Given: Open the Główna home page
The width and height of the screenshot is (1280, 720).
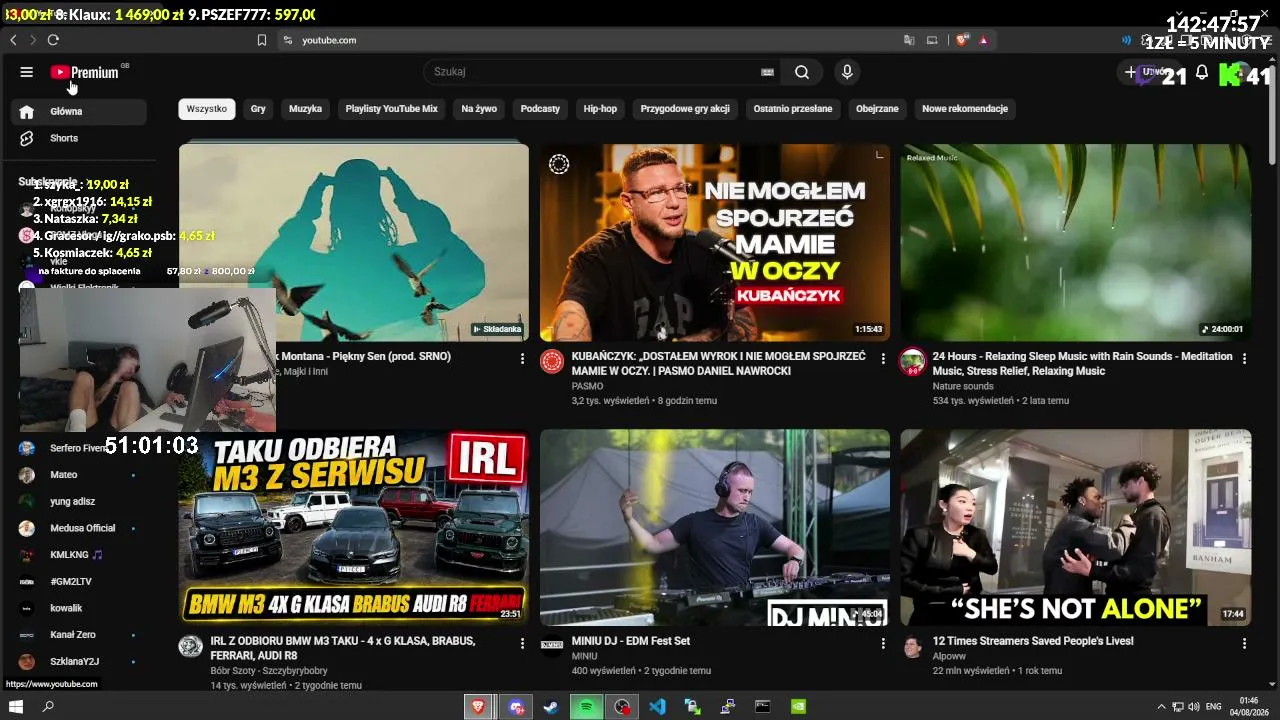Looking at the screenshot, I should (x=79, y=111).
